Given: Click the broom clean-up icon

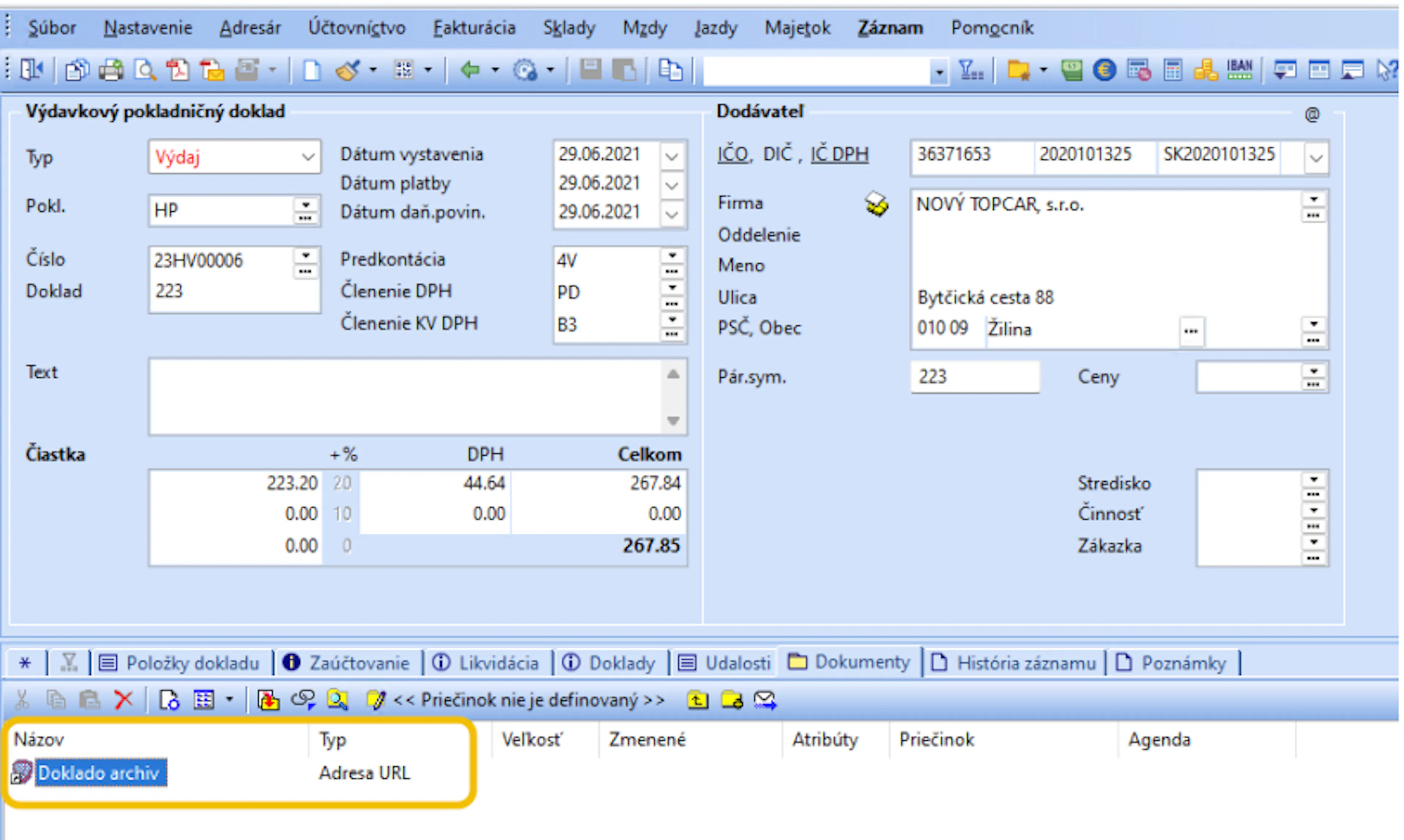Looking at the screenshot, I should click(348, 71).
